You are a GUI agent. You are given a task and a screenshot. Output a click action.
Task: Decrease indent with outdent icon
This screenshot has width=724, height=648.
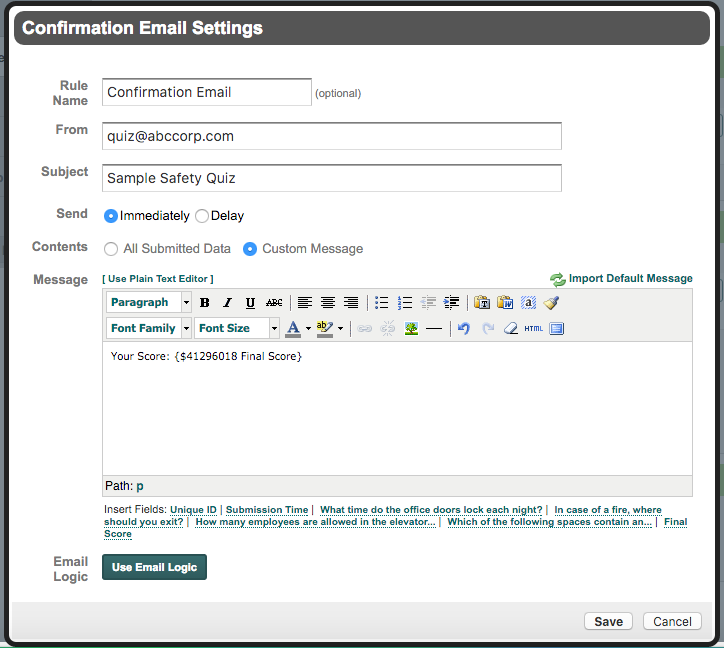click(428, 303)
